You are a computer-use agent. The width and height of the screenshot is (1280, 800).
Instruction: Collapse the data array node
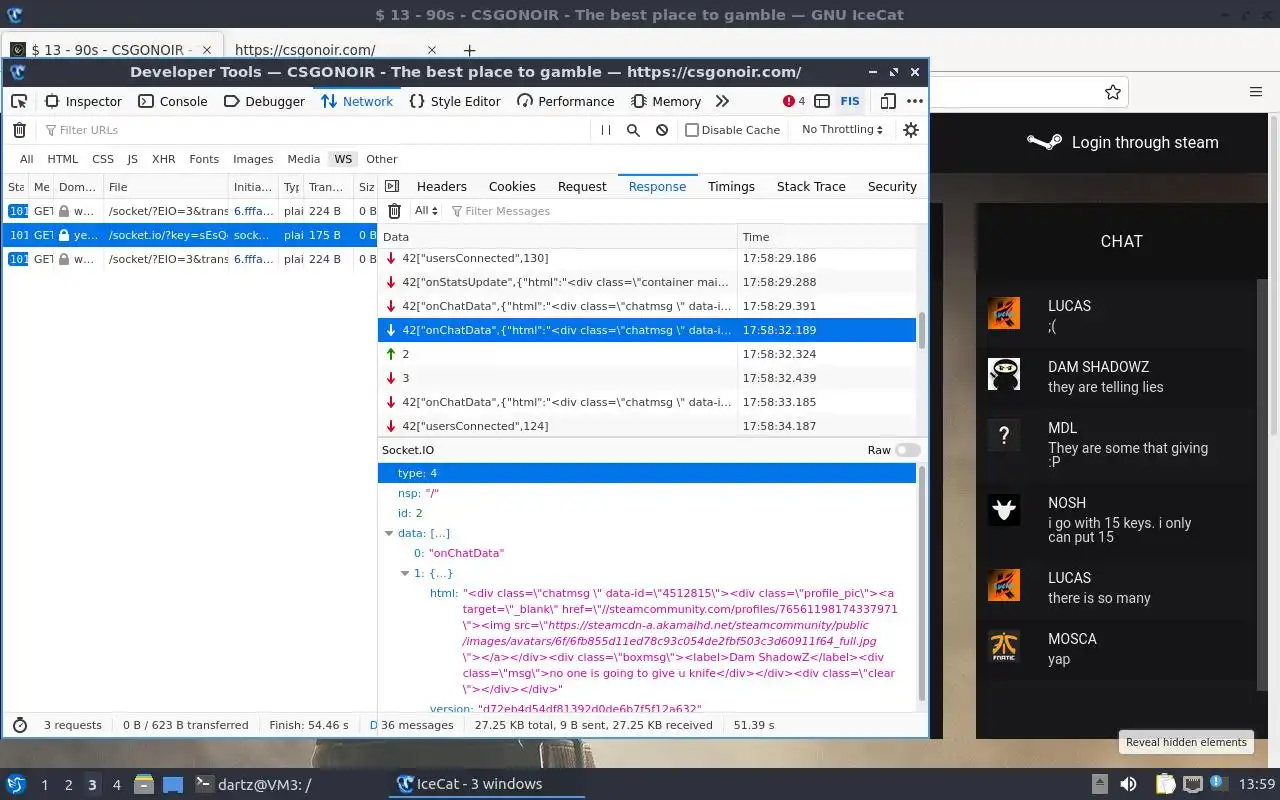[x=389, y=533]
